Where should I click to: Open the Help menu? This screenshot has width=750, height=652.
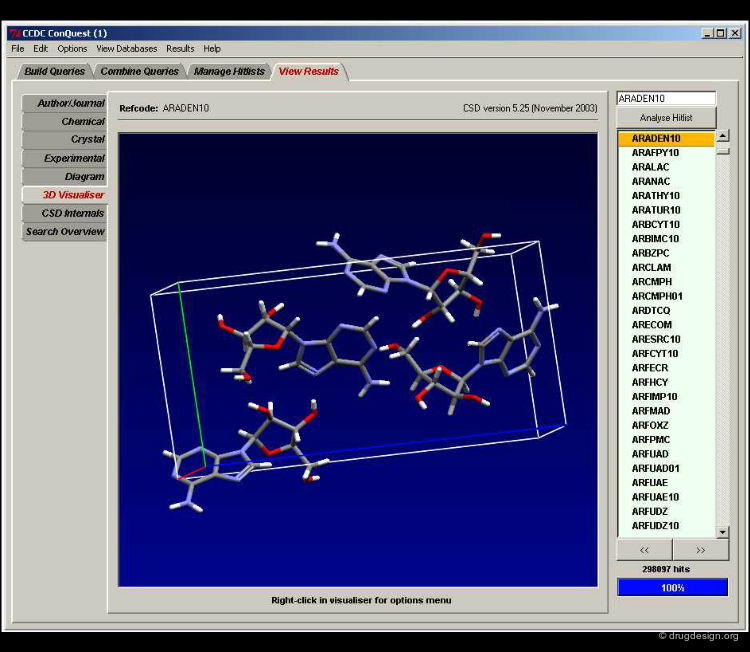point(212,49)
